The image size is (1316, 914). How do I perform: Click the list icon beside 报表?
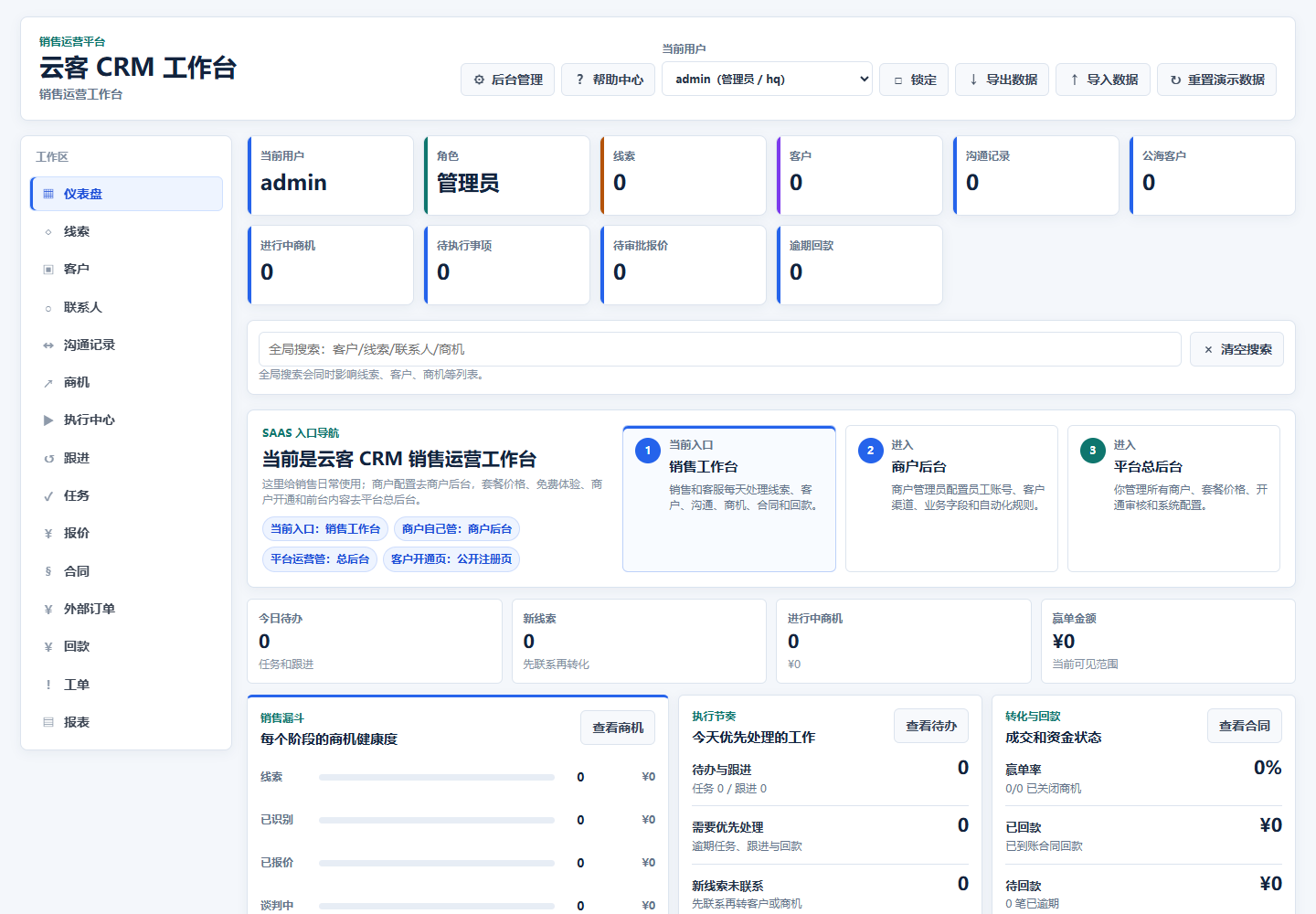pos(48,722)
